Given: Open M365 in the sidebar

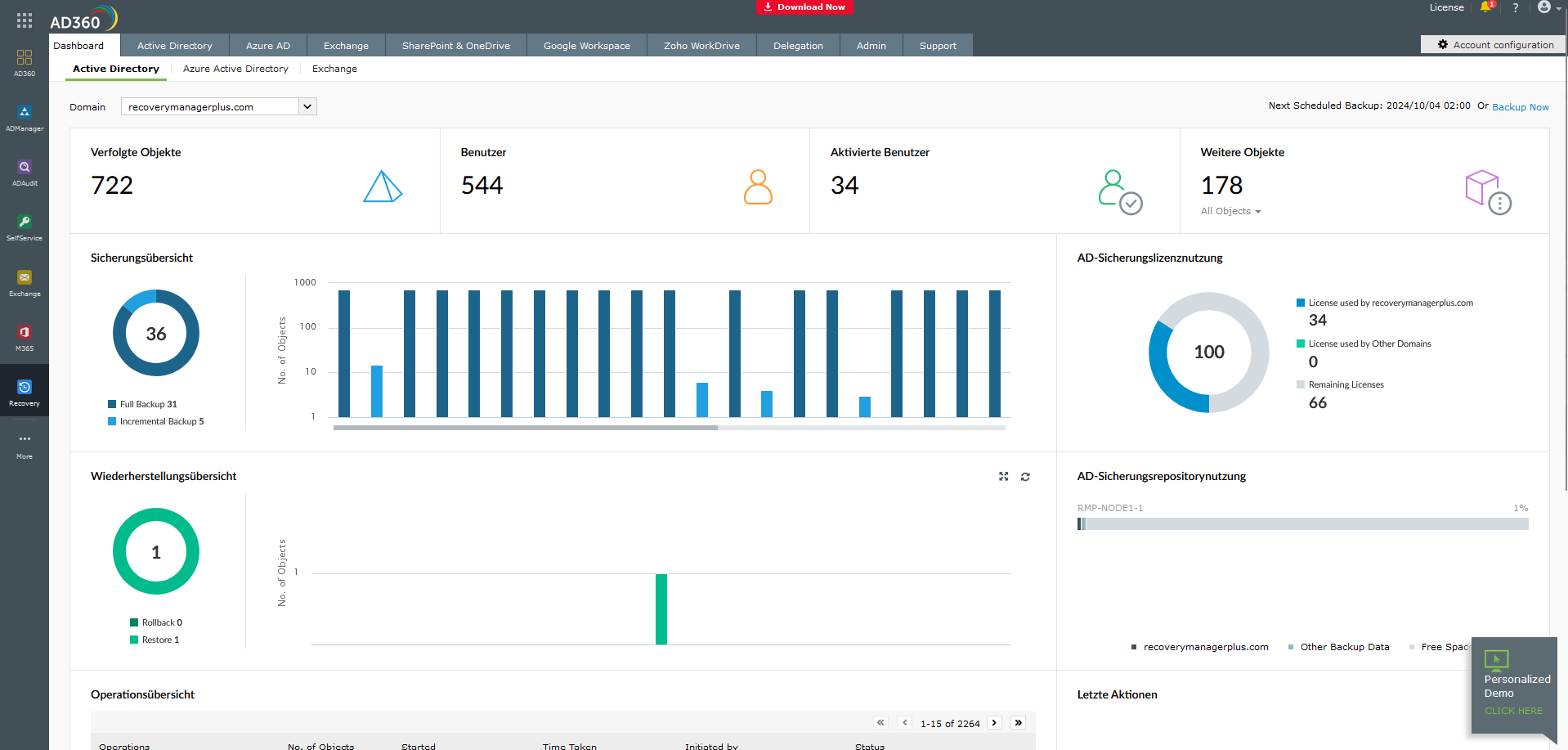Looking at the screenshot, I should pos(25,338).
